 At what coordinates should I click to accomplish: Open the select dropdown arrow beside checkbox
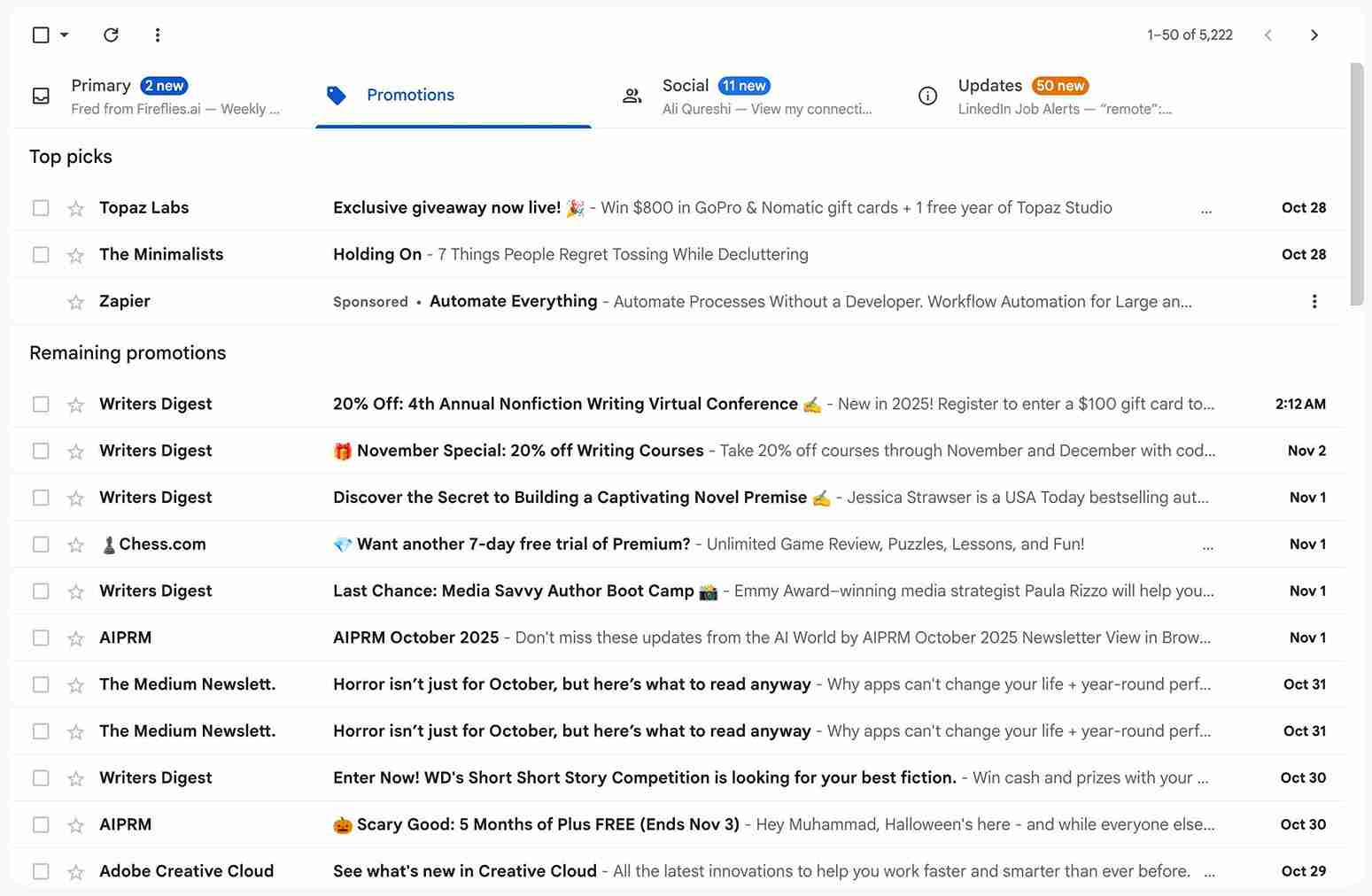click(64, 35)
